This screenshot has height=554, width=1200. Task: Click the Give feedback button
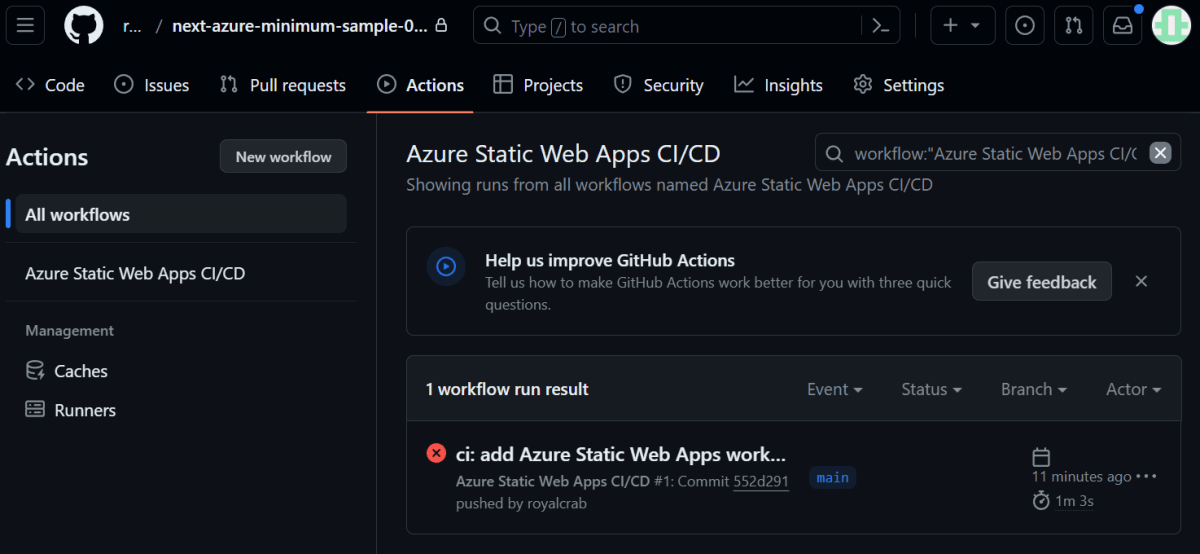click(x=1041, y=282)
